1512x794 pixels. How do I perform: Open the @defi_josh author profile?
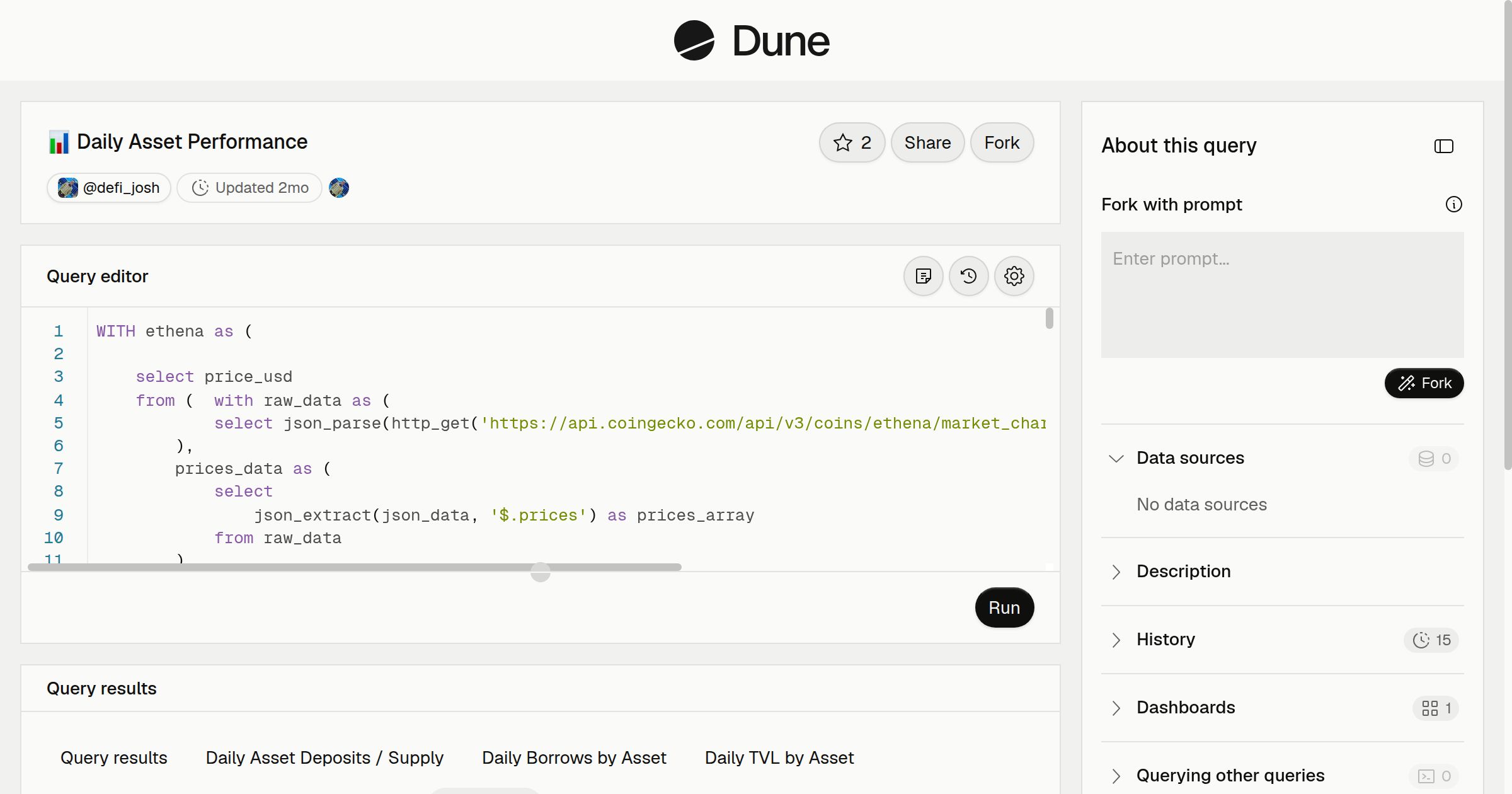tap(109, 188)
